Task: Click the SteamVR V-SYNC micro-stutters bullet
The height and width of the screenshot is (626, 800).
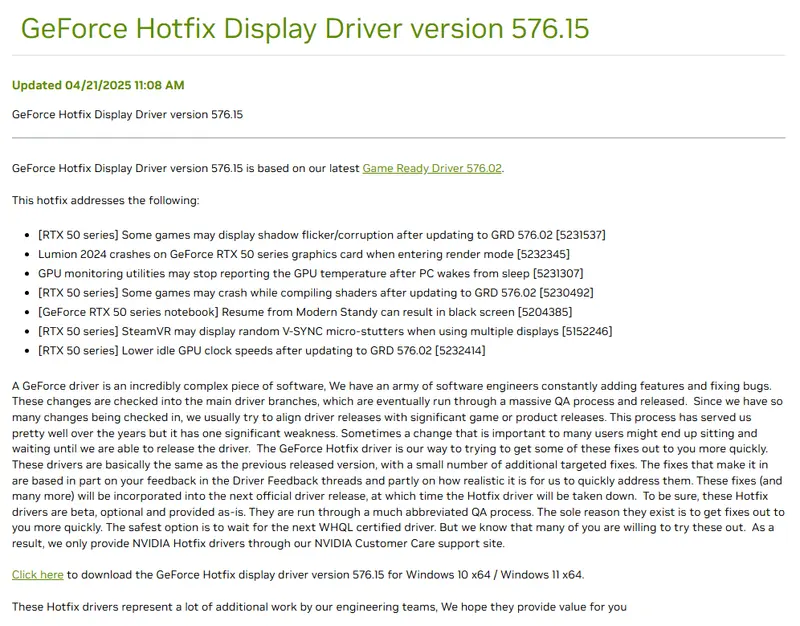Action: pyautogui.click(x=324, y=331)
